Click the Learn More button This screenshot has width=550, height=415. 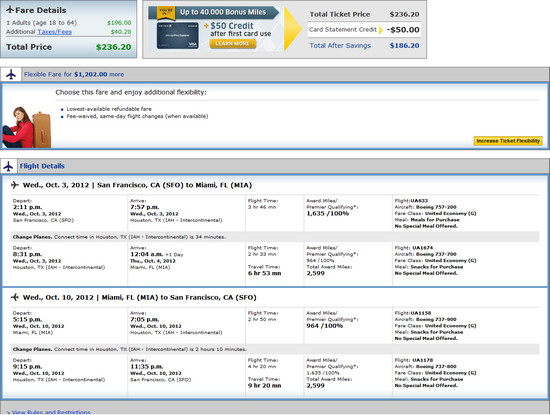233,43
